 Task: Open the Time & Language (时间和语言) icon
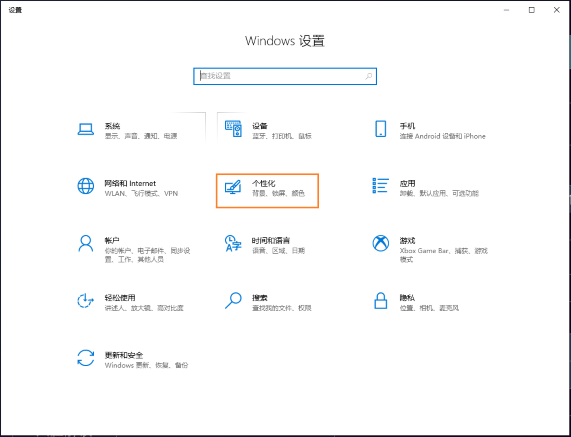[x=233, y=243]
